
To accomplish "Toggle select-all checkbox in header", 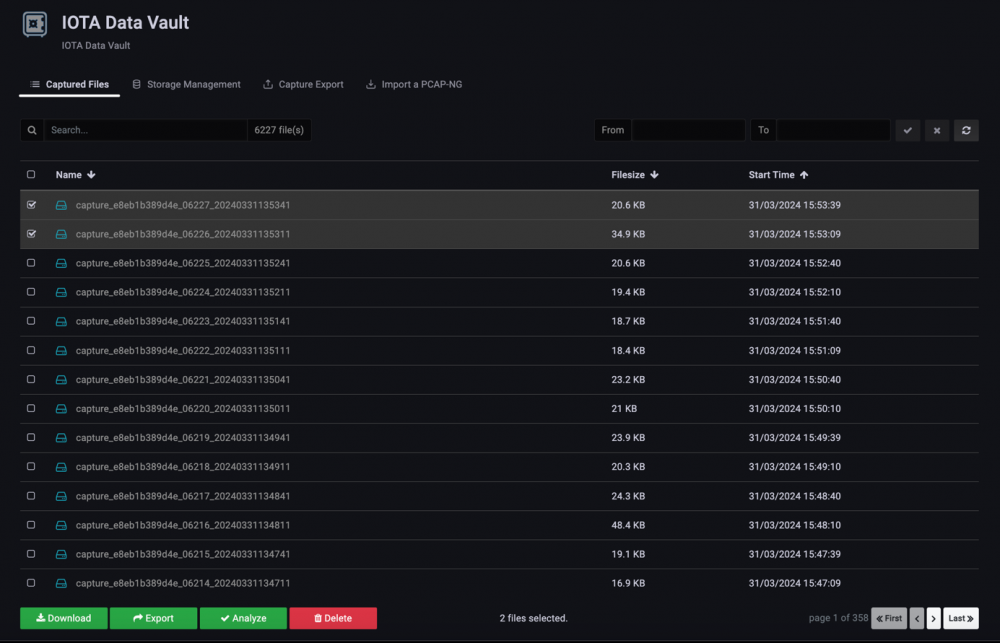I will (31, 175).
